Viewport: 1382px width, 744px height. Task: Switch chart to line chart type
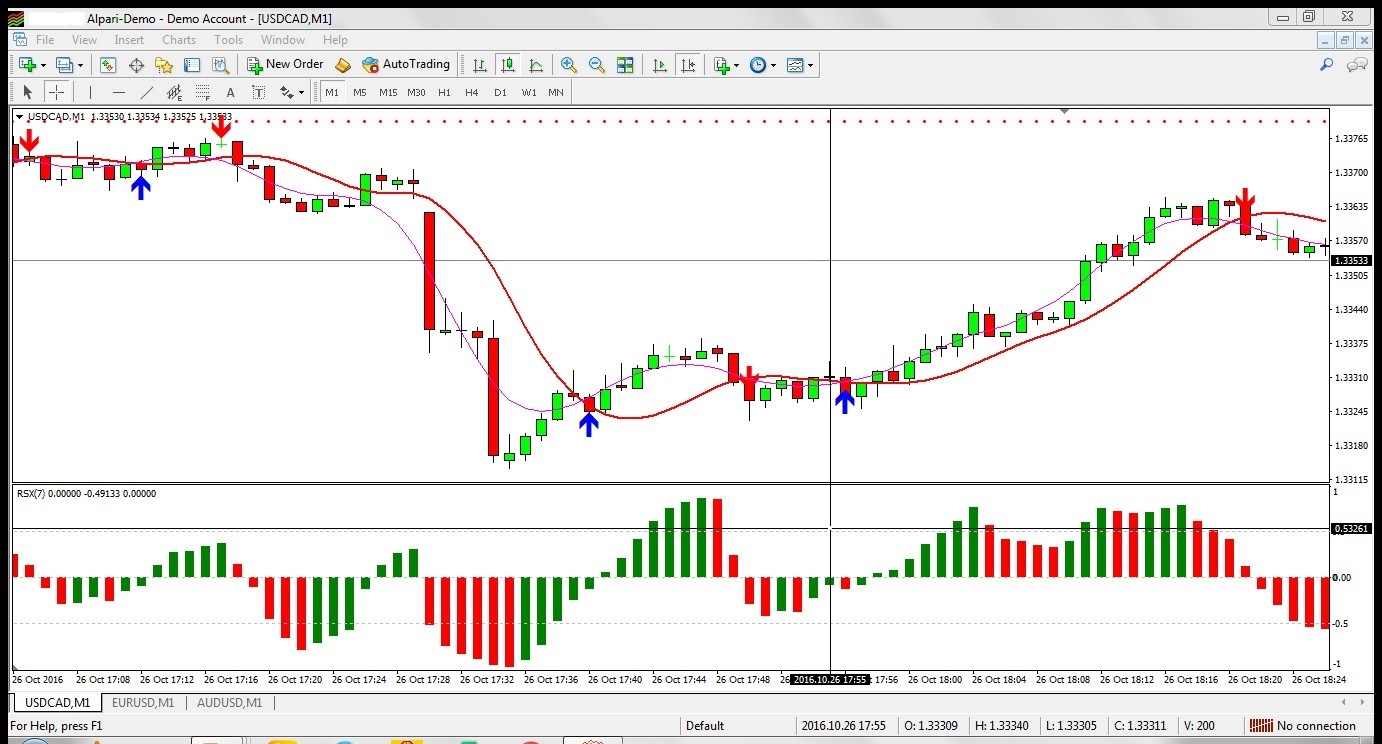[x=536, y=65]
